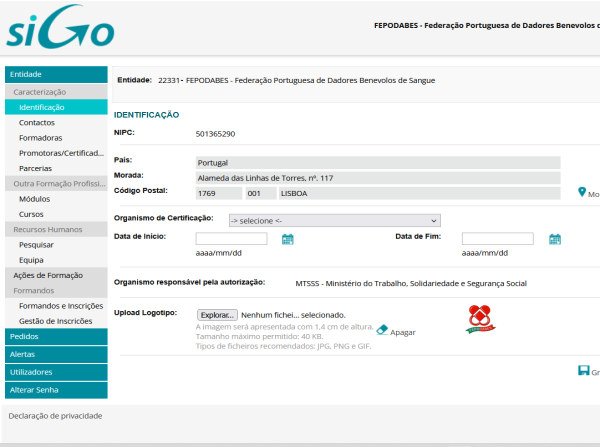
Task: Click the uploaded logo thumbnail image
Action: point(481,318)
